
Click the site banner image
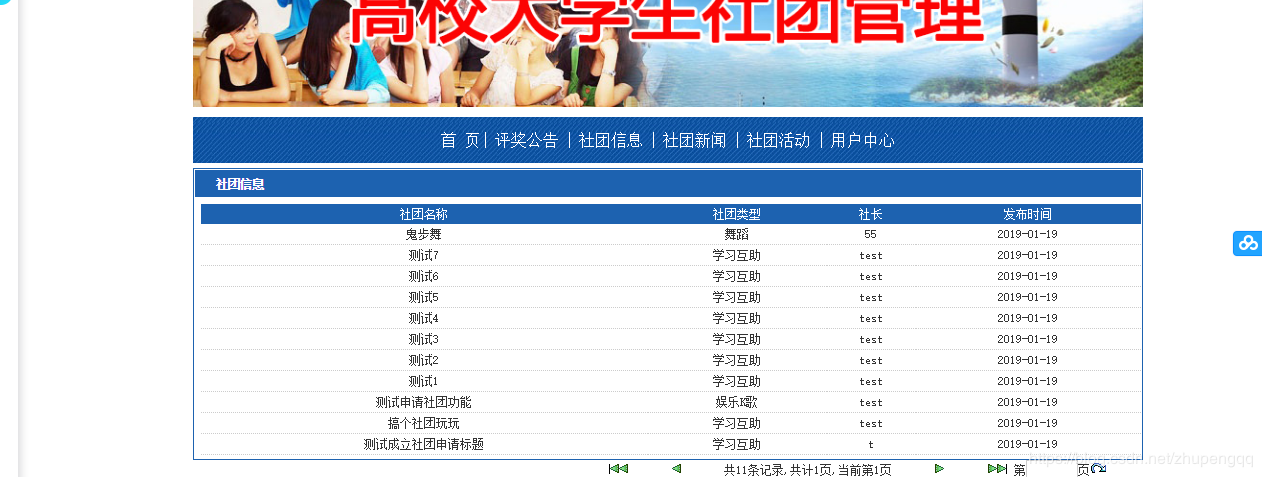(667, 53)
